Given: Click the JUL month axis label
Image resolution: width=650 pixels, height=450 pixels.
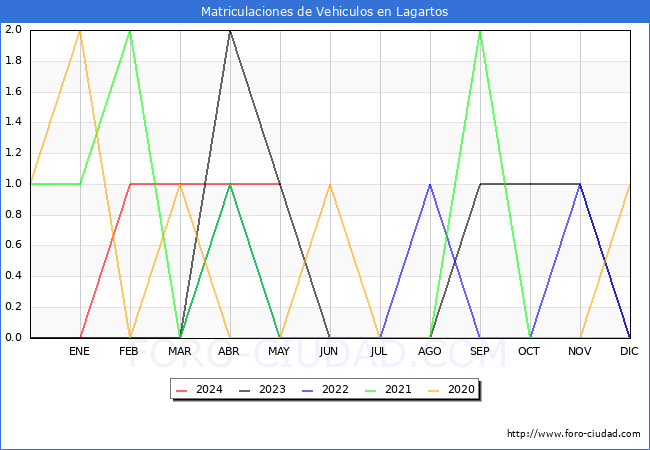Looking at the screenshot, I should 379,351.
